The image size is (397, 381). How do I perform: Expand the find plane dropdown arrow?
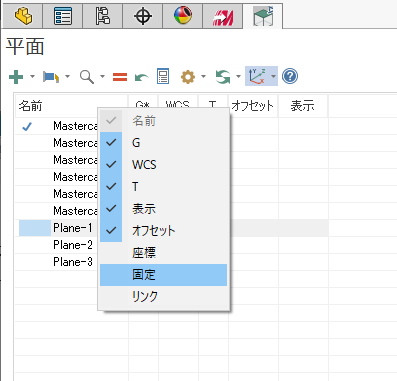102,77
